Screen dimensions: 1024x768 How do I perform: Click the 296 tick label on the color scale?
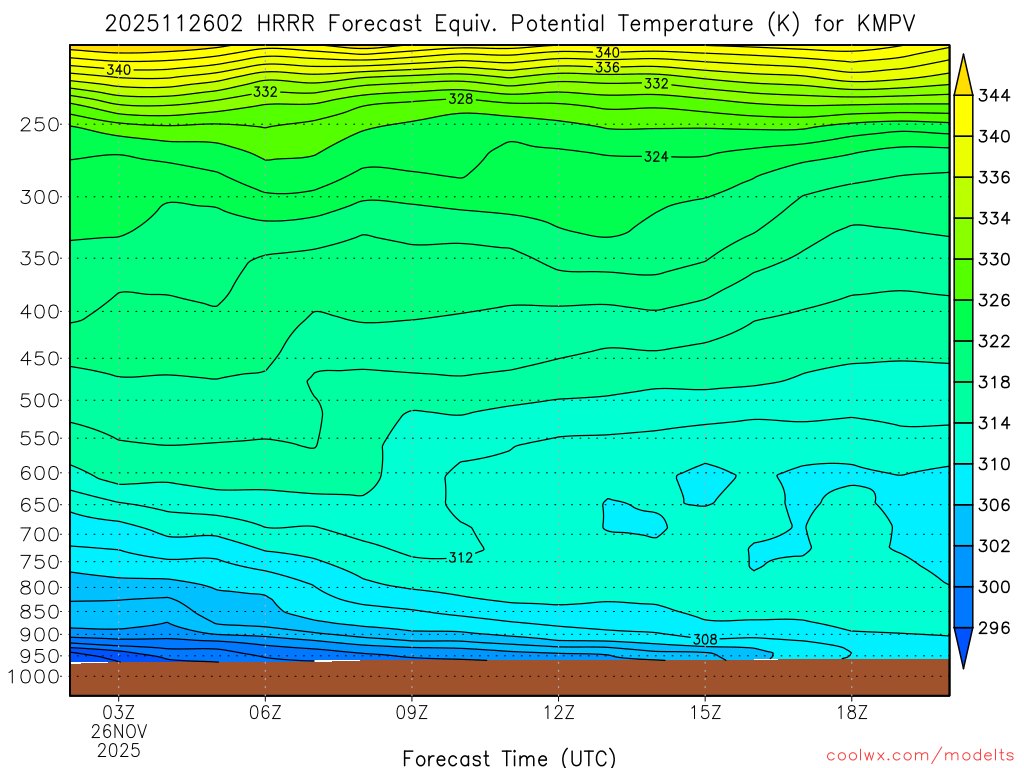click(x=994, y=628)
